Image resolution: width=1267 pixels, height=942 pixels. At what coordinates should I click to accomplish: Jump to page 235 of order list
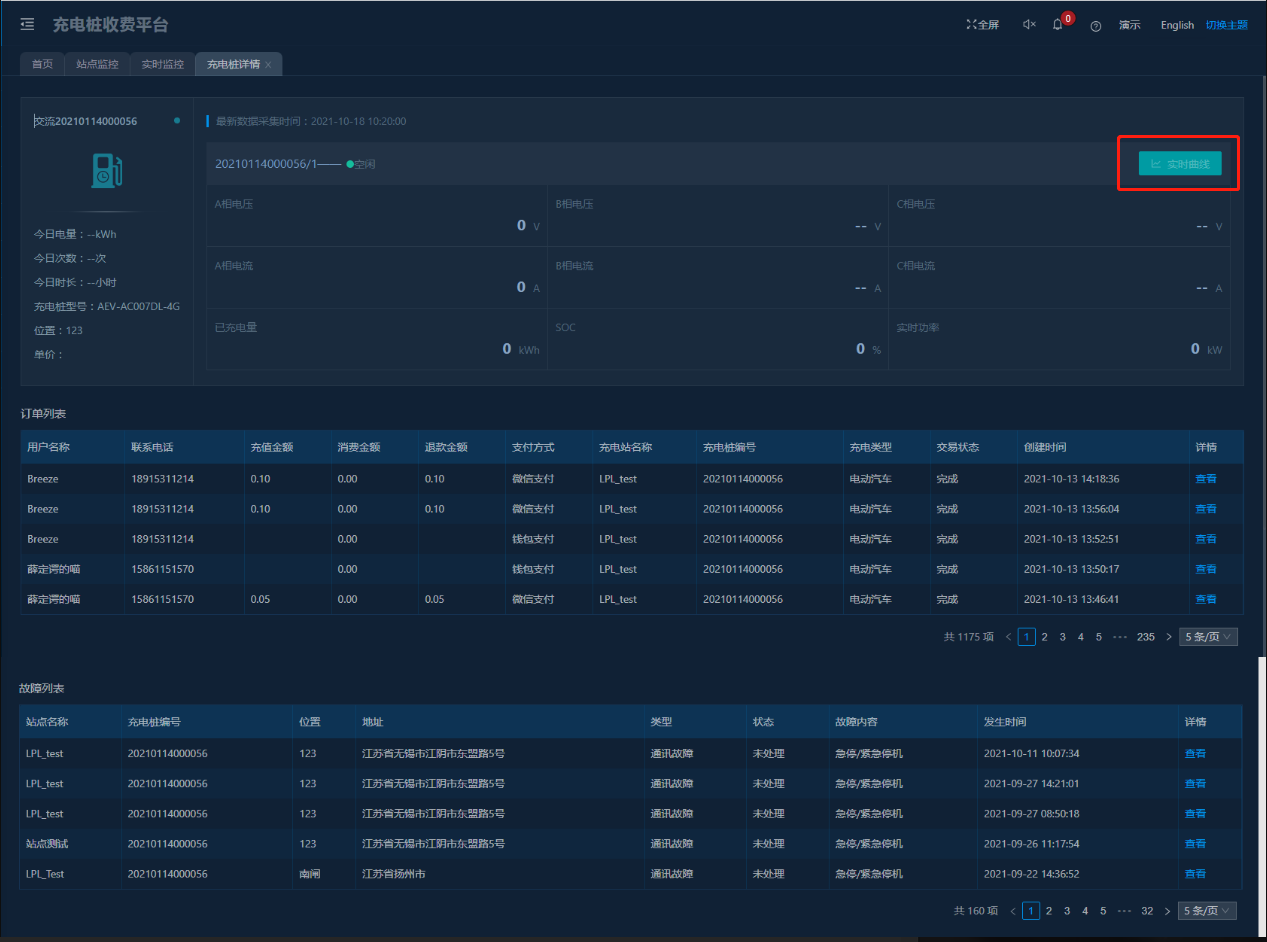pyautogui.click(x=1145, y=637)
